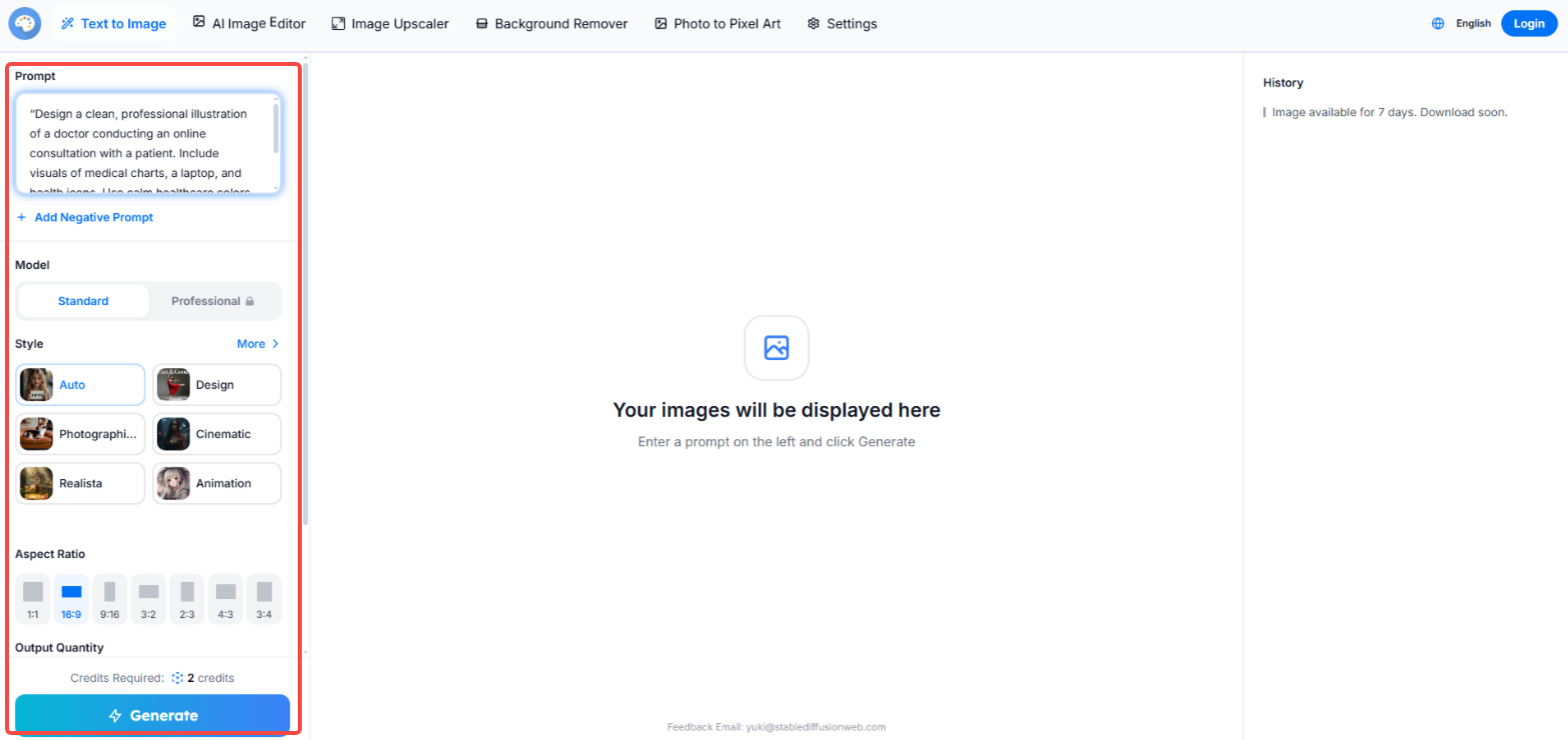Select 9:16 aspect ratio
Image resolution: width=1568 pixels, height=740 pixels.
coord(110,599)
